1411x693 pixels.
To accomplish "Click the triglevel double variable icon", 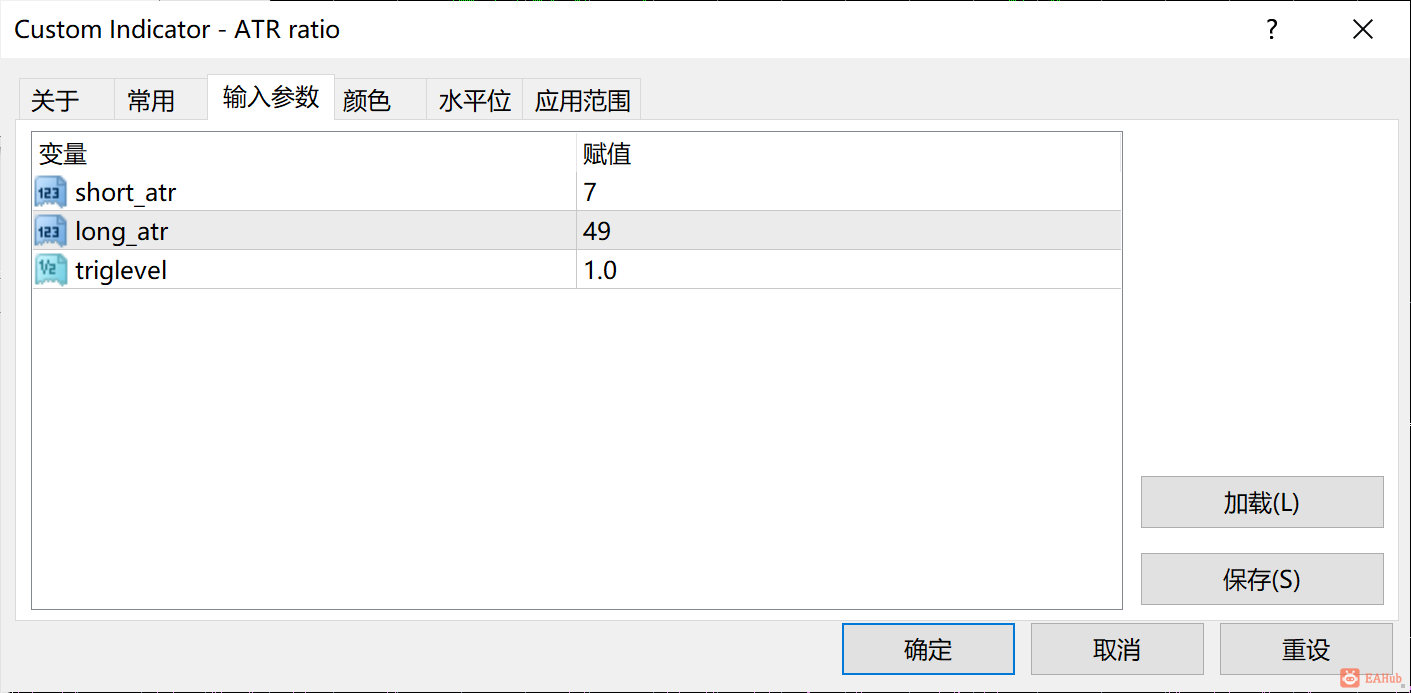I will point(50,270).
